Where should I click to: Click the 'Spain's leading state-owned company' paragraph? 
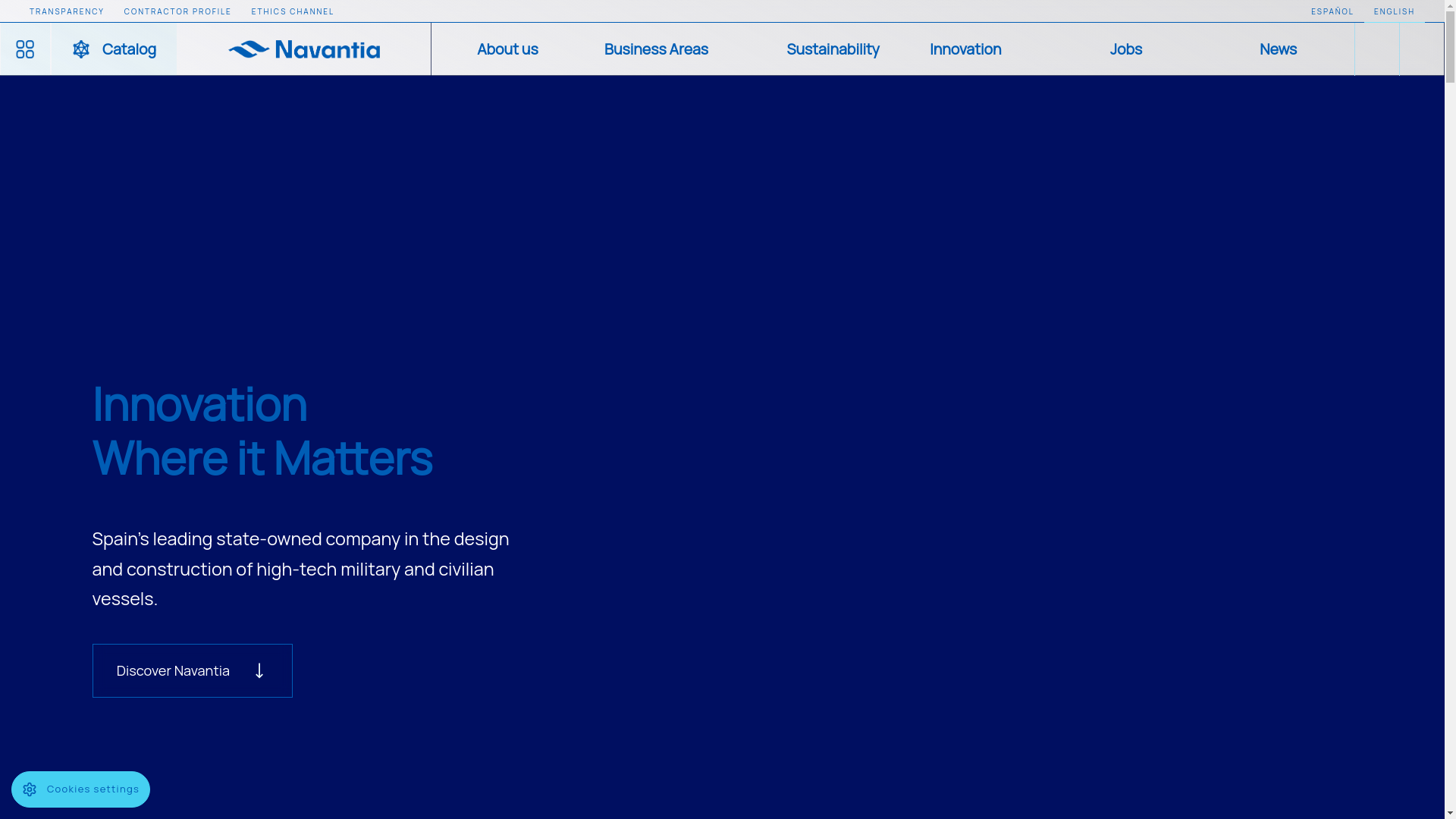point(301,569)
